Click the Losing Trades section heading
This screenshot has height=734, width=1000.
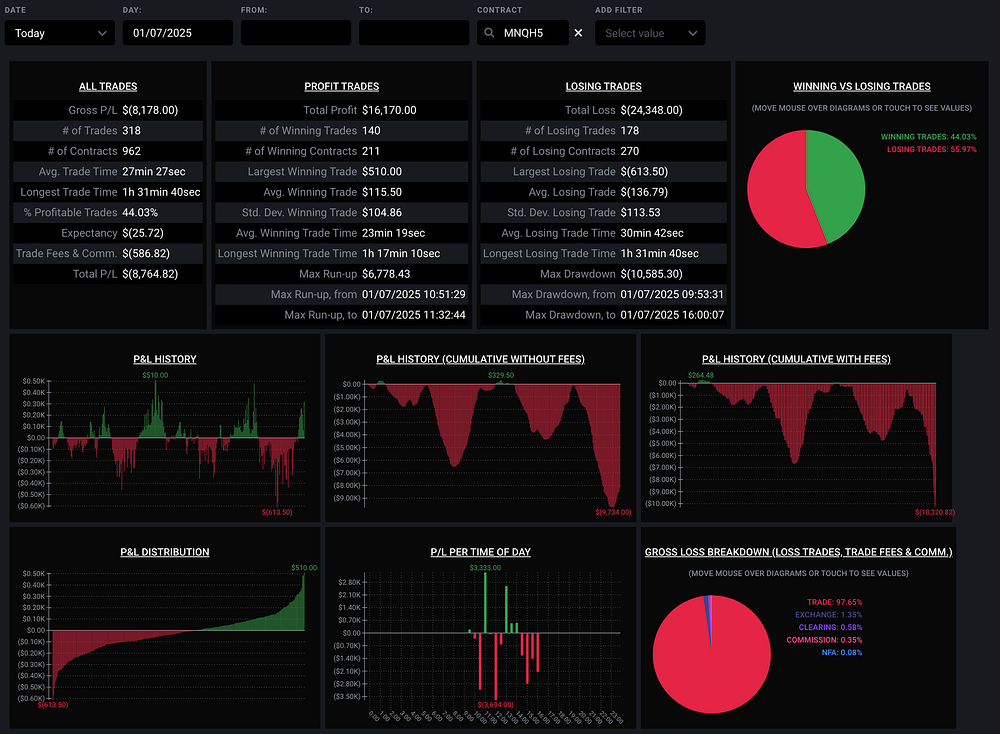coord(603,86)
